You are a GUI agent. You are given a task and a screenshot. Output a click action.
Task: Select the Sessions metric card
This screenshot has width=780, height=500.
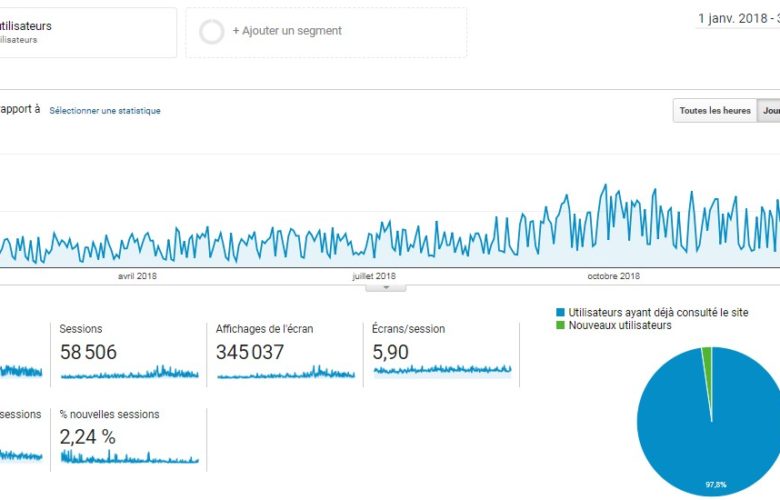pyautogui.click(x=129, y=354)
